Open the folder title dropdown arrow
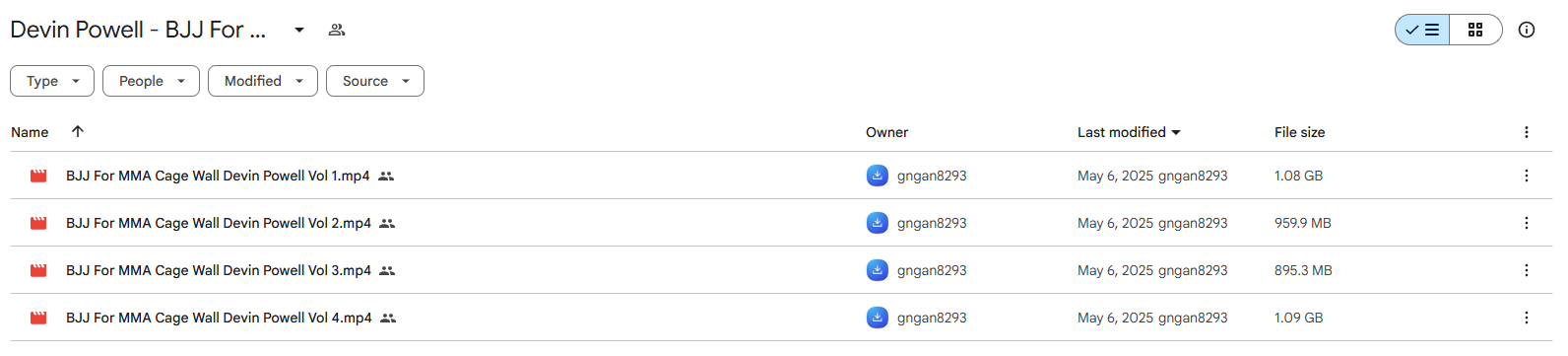This screenshot has height=356, width=1568. pos(299,30)
